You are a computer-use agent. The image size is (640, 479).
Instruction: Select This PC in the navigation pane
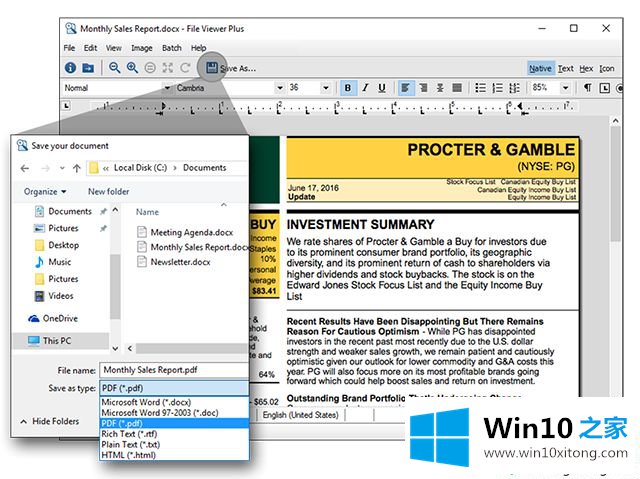coord(61,341)
